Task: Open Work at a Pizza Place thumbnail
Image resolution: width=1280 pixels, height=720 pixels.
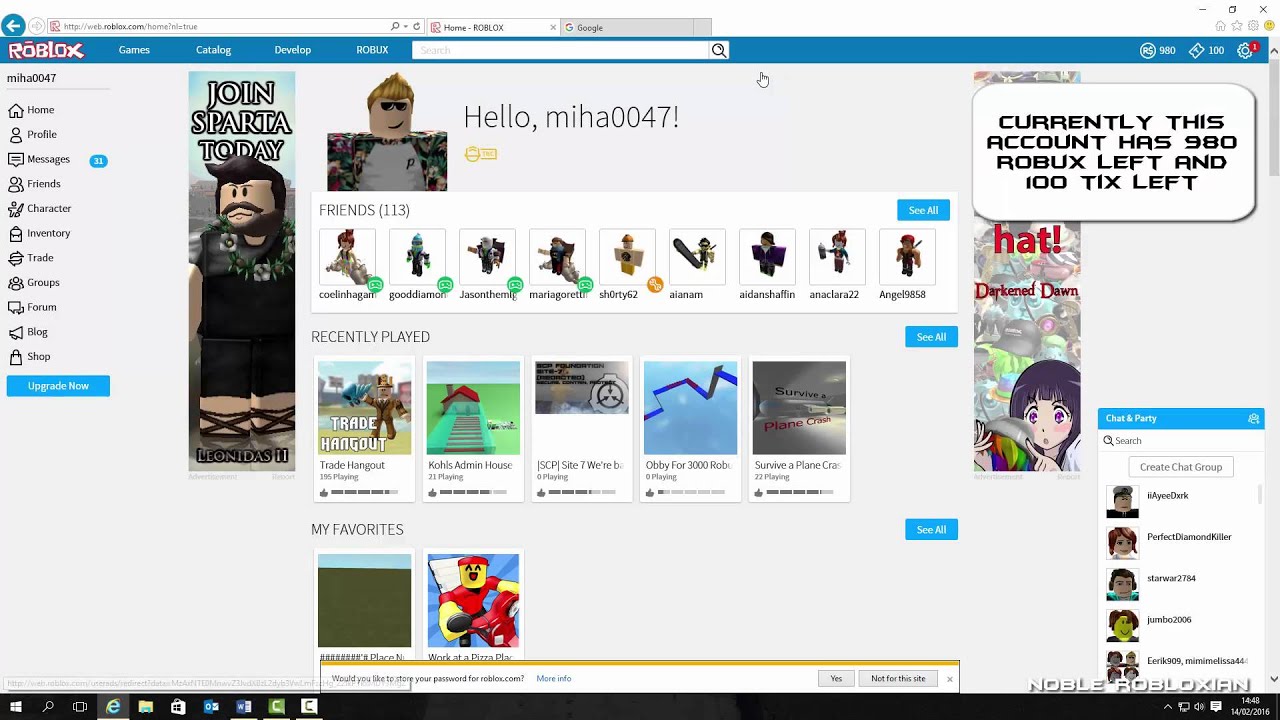Action: (473, 600)
